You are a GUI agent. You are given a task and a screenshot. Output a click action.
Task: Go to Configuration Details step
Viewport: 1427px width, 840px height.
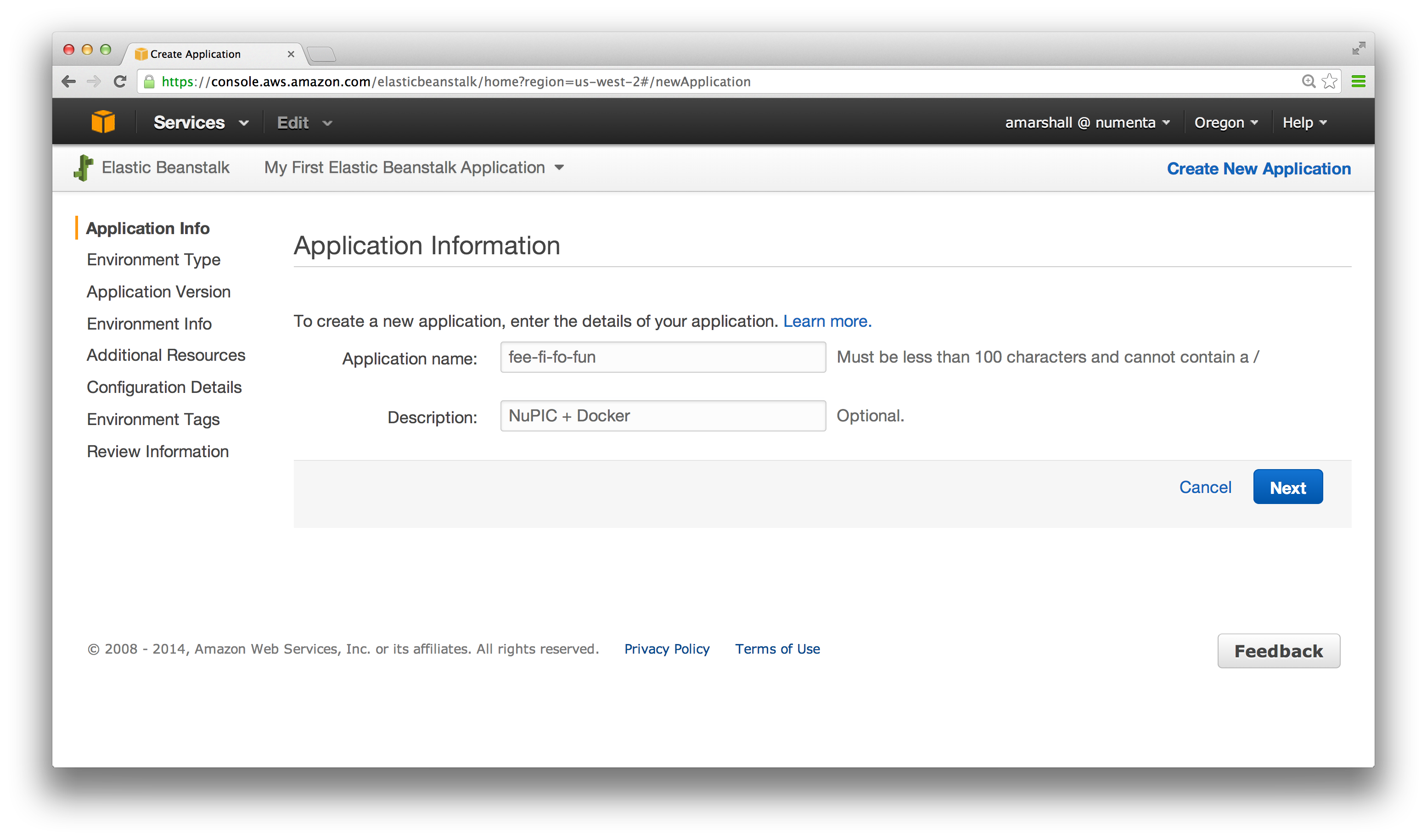[x=164, y=387]
